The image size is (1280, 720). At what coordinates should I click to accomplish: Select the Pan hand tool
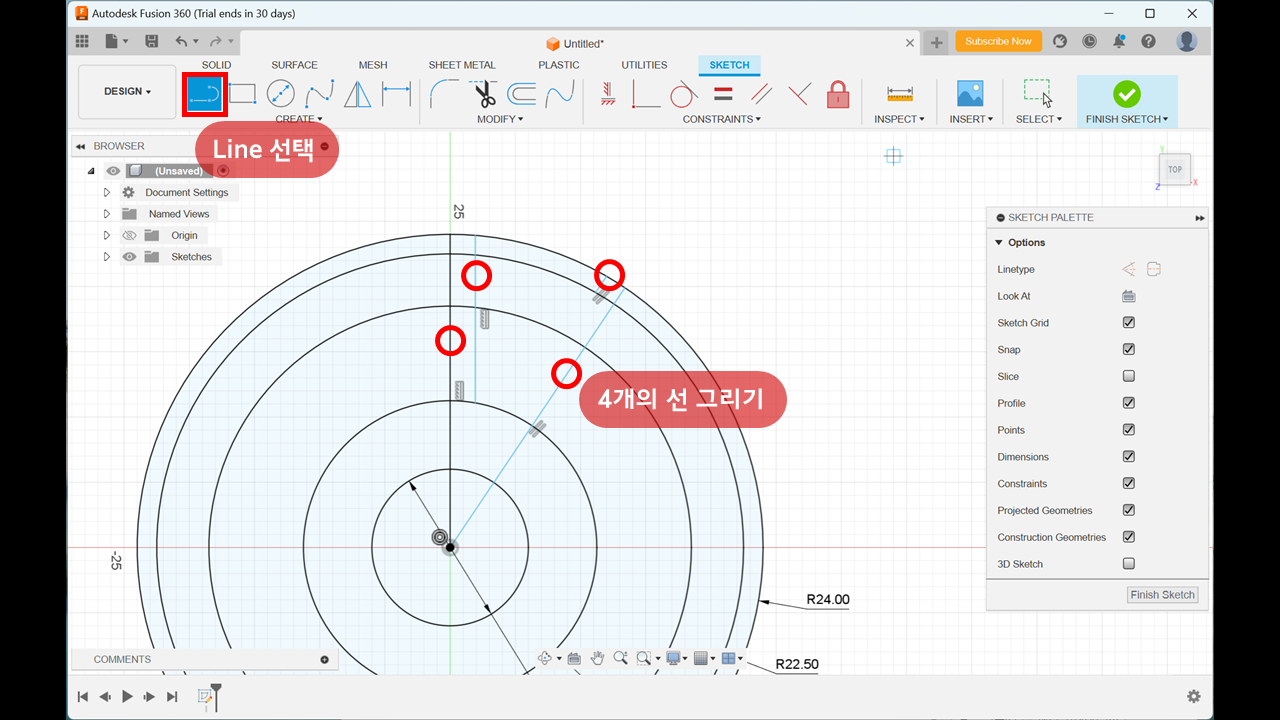point(597,658)
